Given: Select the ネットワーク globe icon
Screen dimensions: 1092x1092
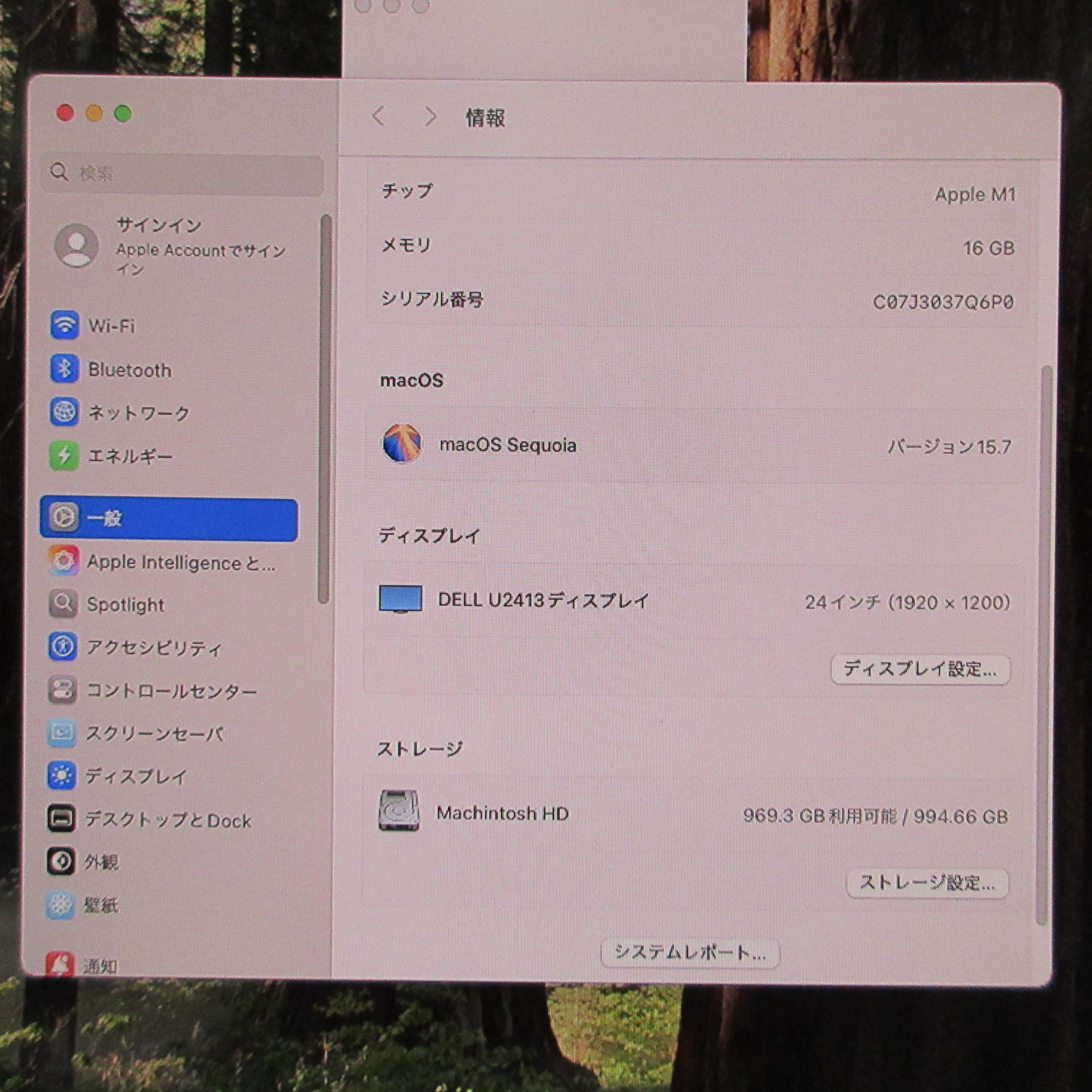Looking at the screenshot, I should pyautogui.click(x=64, y=412).
